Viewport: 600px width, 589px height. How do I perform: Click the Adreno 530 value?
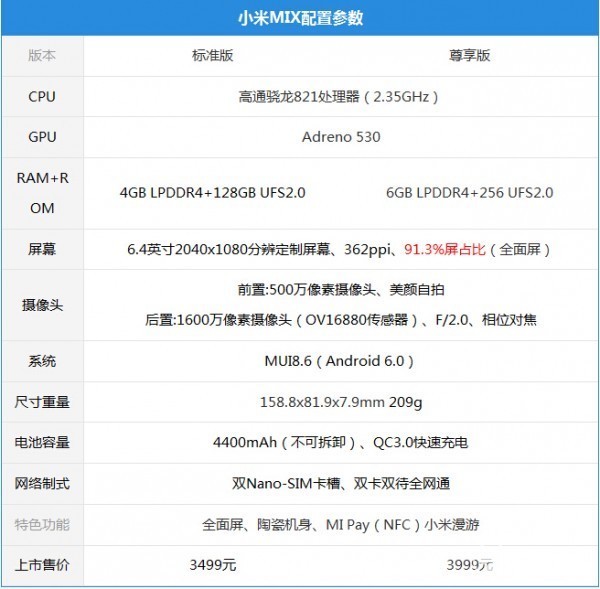341,137
